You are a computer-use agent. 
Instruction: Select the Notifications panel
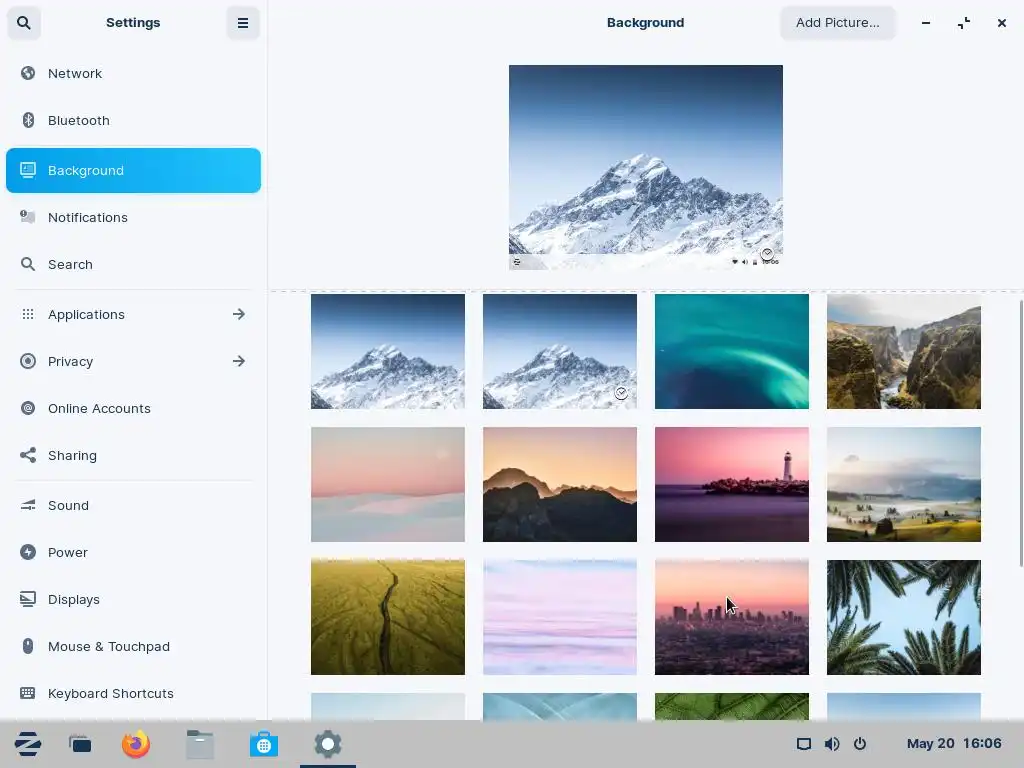tap(133, 217)
